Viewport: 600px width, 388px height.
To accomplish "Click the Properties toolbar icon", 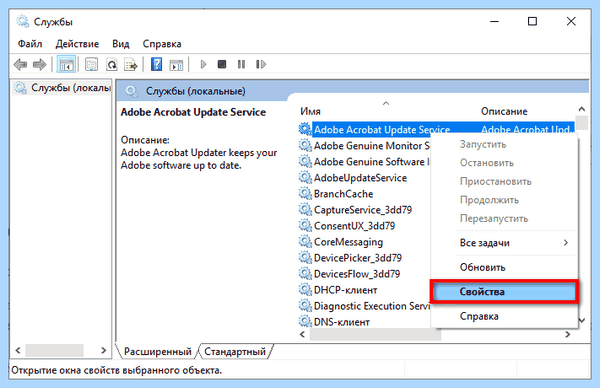I will coord(91,64).
